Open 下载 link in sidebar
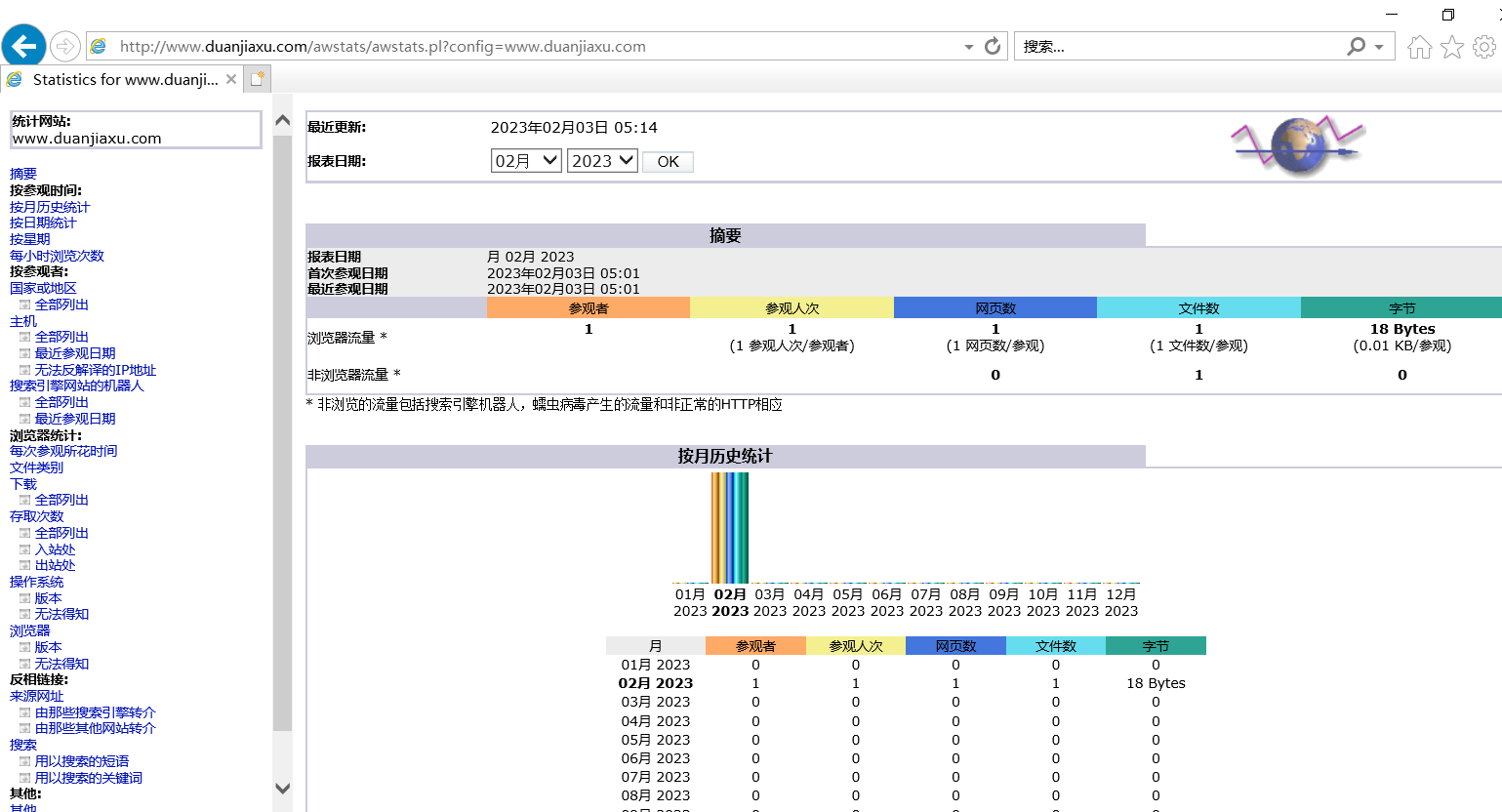The width and height of the screenshot is (1502, 812). pyautogui.click(x=23, y=484)
